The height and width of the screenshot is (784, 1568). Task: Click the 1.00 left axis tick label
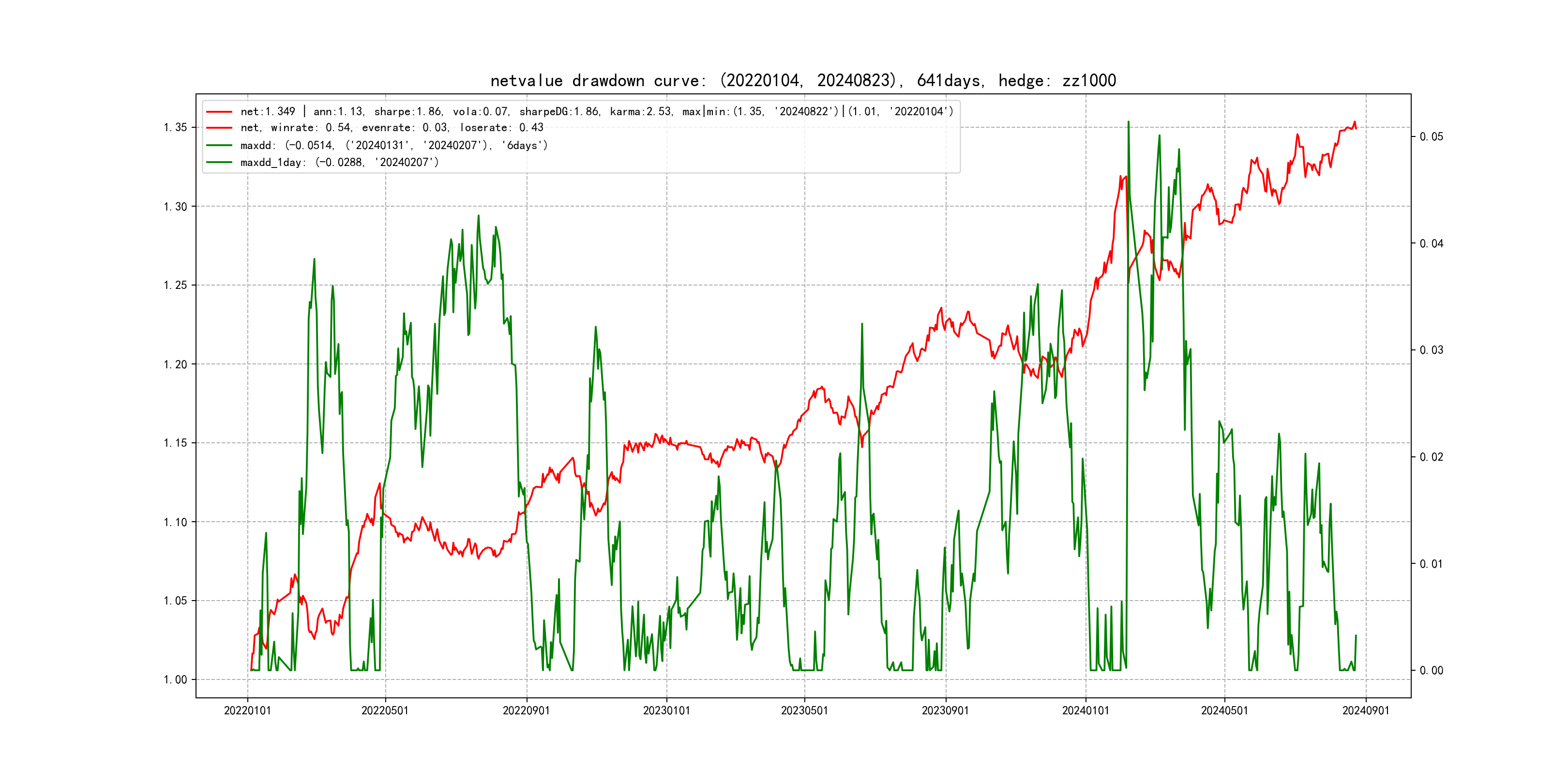[x=175, y=679]
